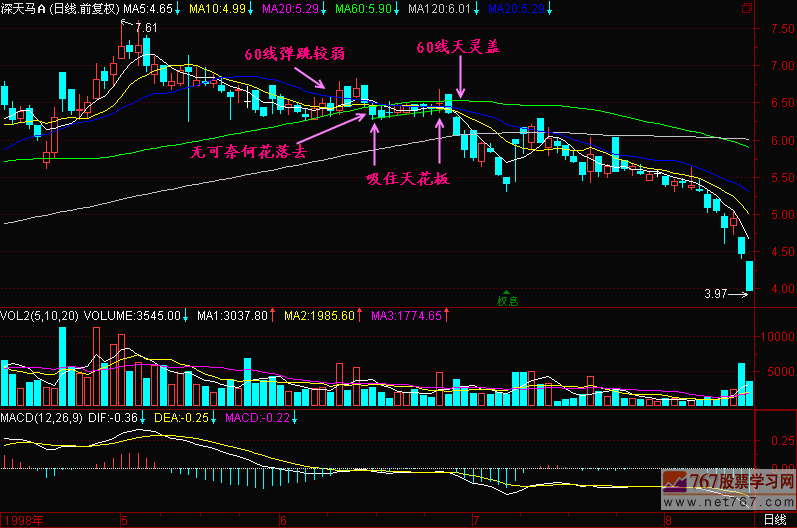
Task: Select the 日线 period label at bottom right
Action: point(774,520)
